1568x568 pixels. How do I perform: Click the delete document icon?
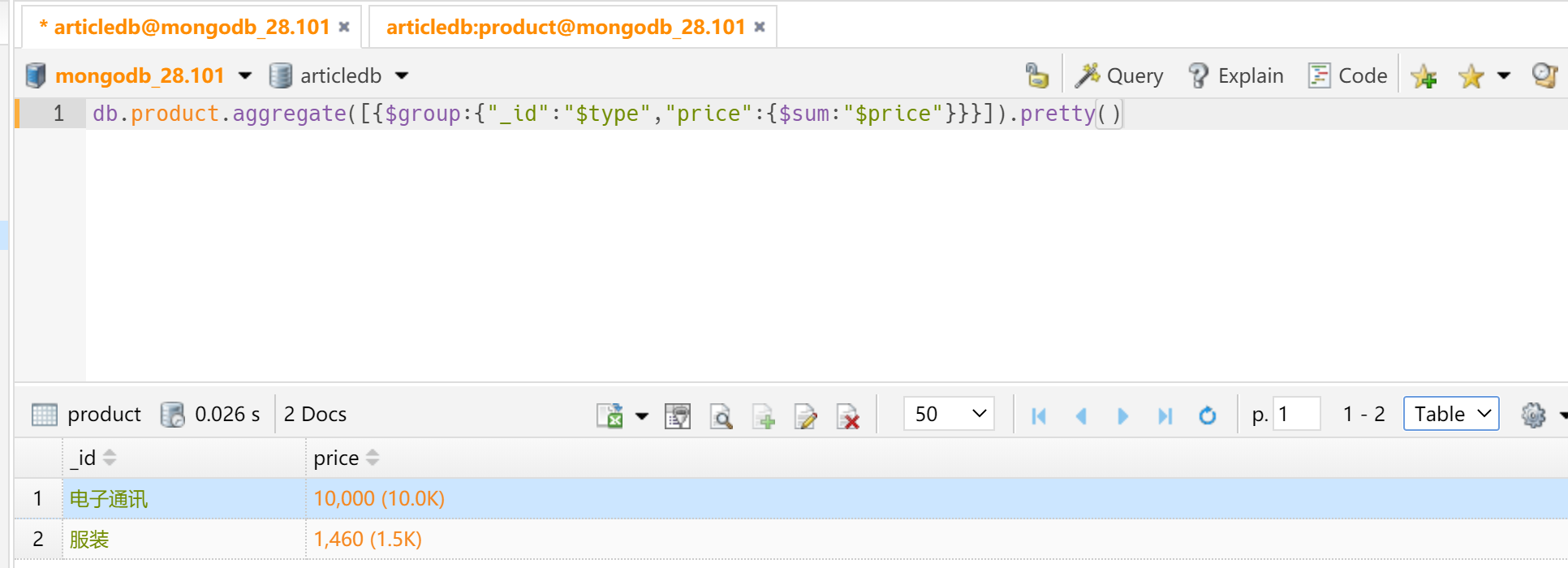point(847,415)
